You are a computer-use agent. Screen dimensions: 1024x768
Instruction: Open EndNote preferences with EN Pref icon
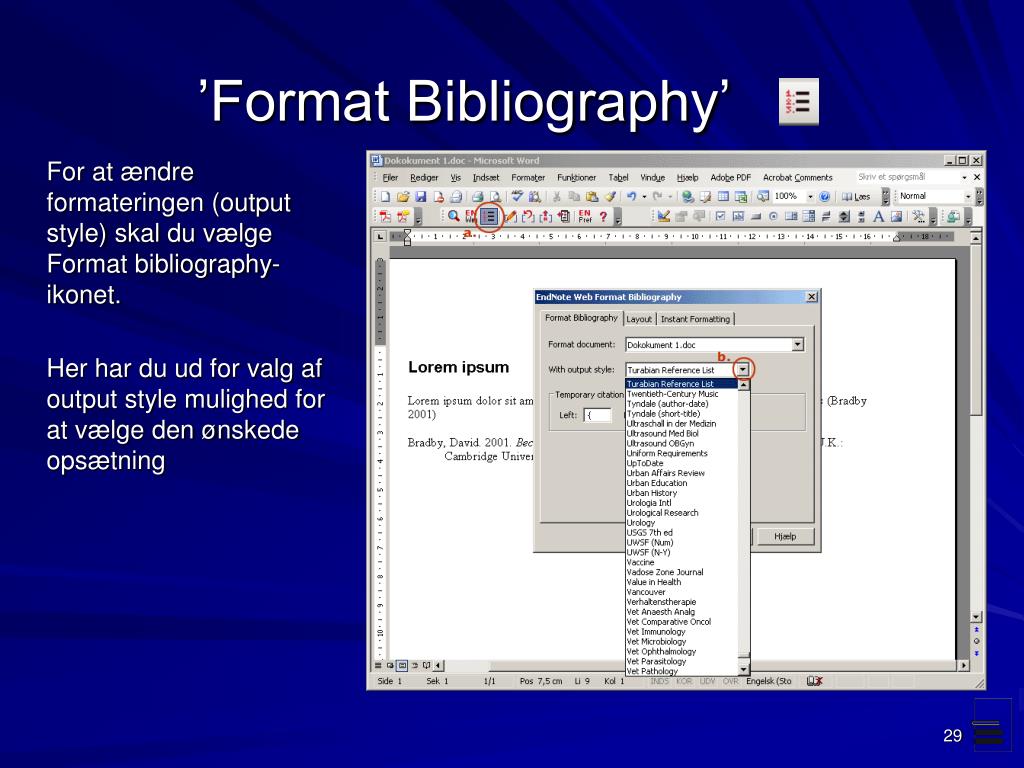(x=585, y=216)
